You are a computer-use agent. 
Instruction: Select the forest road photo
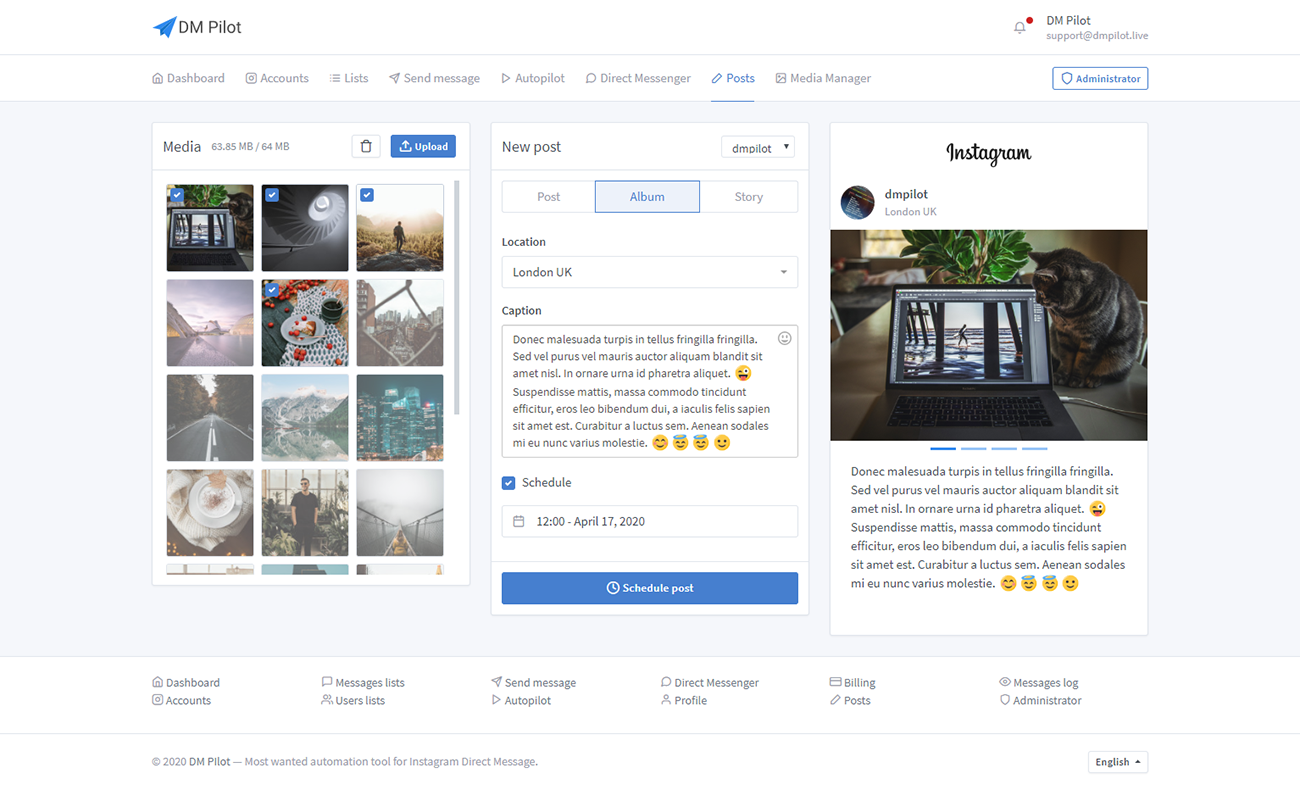(x=210, y=418)
